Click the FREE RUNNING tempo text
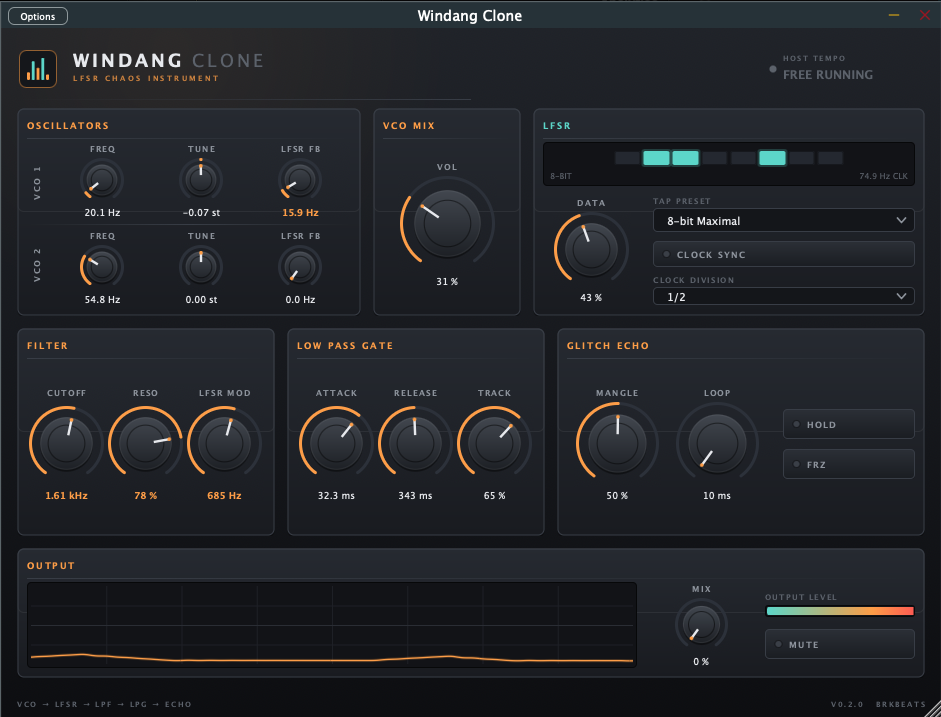 click(828, 75)
